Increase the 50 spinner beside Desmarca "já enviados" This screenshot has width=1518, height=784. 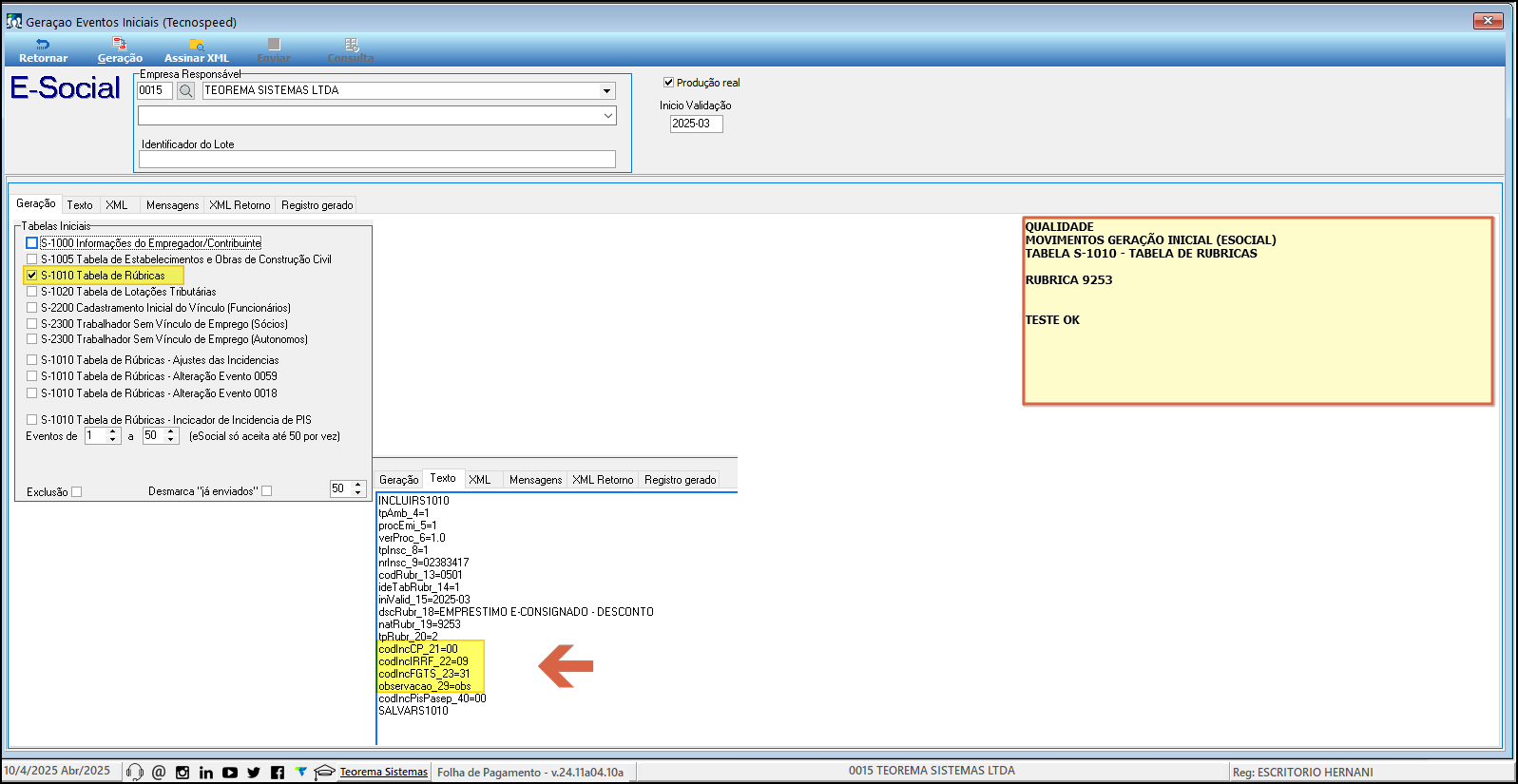(x=358, y=485)
